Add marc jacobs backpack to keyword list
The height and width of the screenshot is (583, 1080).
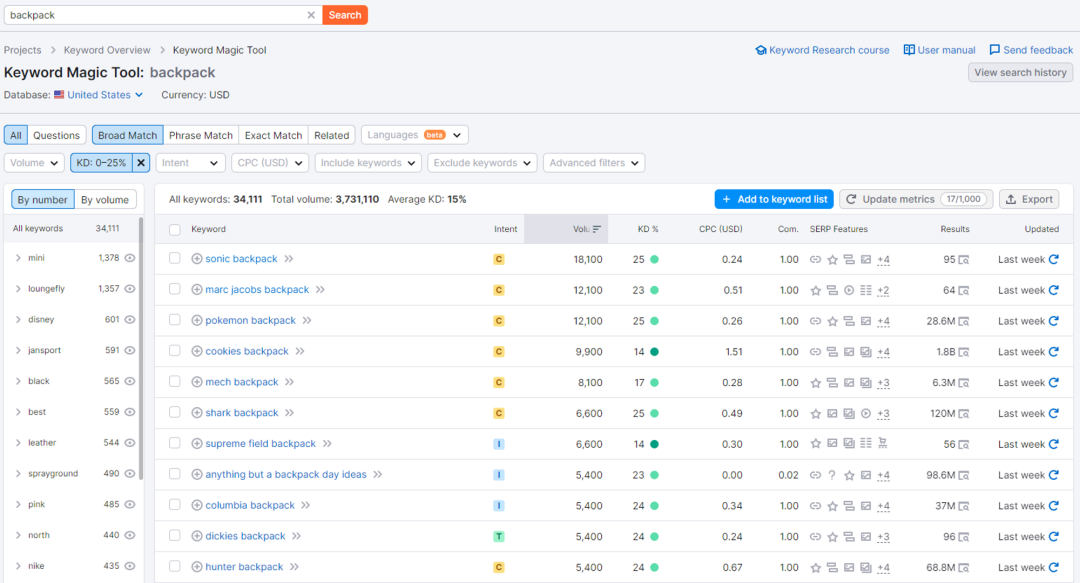click(197, 290)
